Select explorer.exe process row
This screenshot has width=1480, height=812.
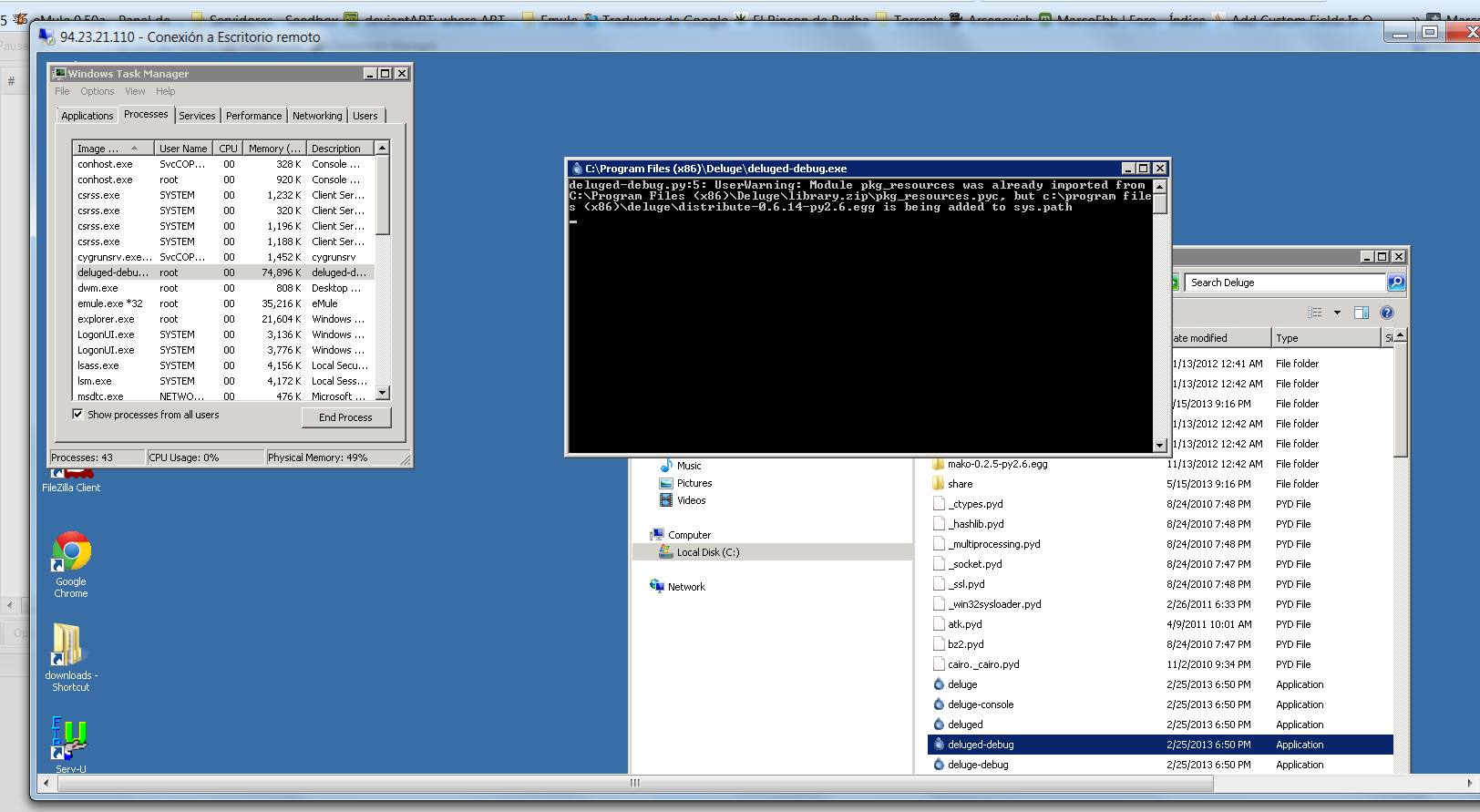(x=223, y=319)
